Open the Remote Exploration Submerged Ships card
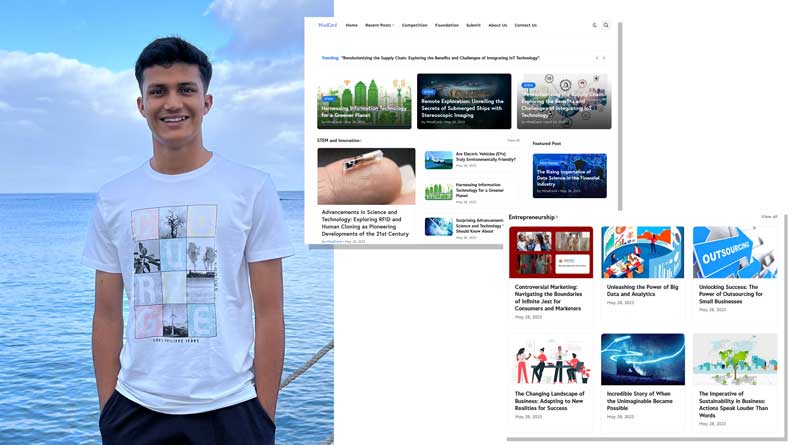The image size is (800, 445). [x=464, y=101]
